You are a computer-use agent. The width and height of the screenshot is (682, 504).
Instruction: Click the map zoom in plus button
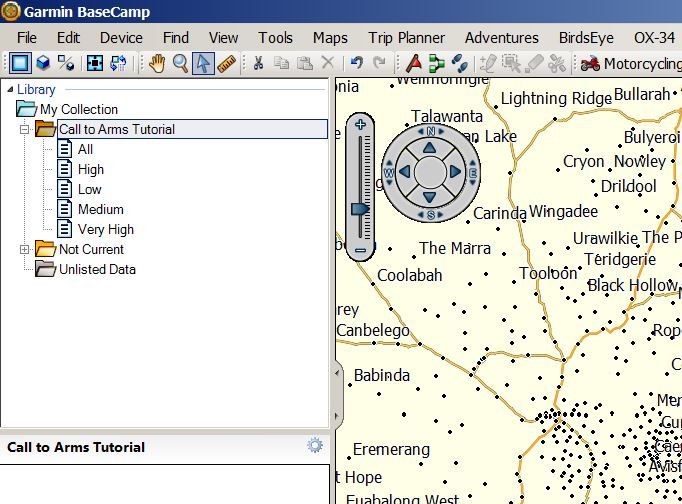pyautogui.click(x=360, y=125)
